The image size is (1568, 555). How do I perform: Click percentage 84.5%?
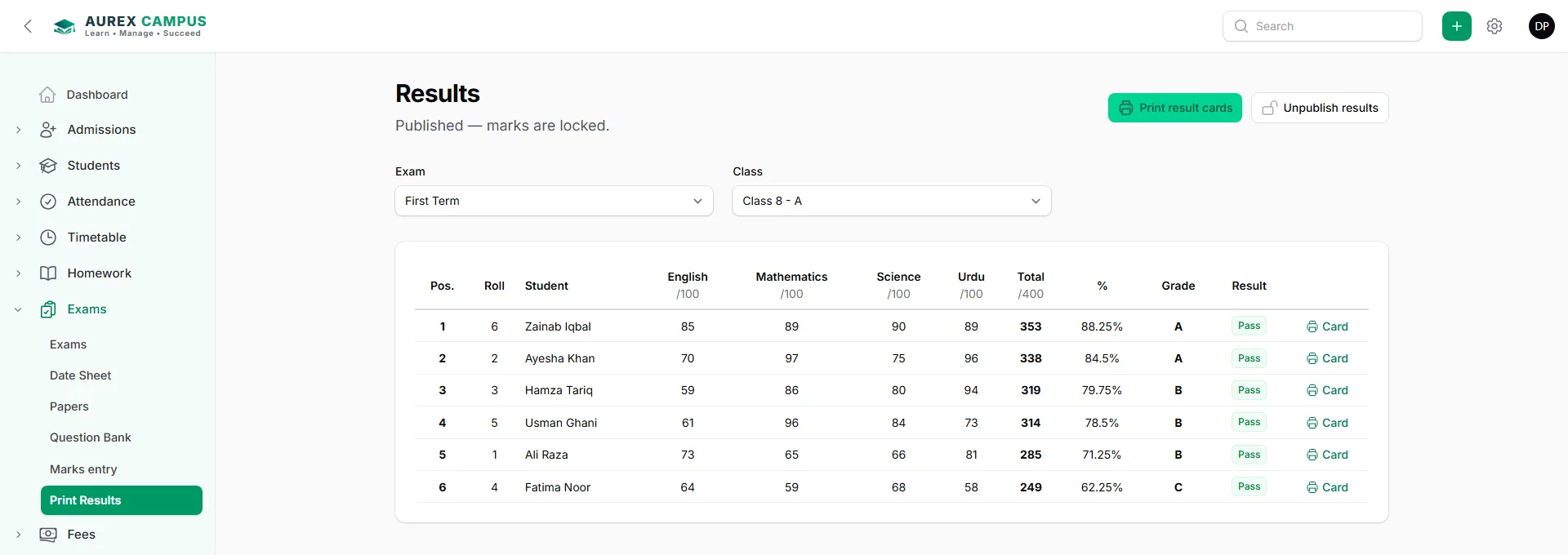(x=1102, y=358)
